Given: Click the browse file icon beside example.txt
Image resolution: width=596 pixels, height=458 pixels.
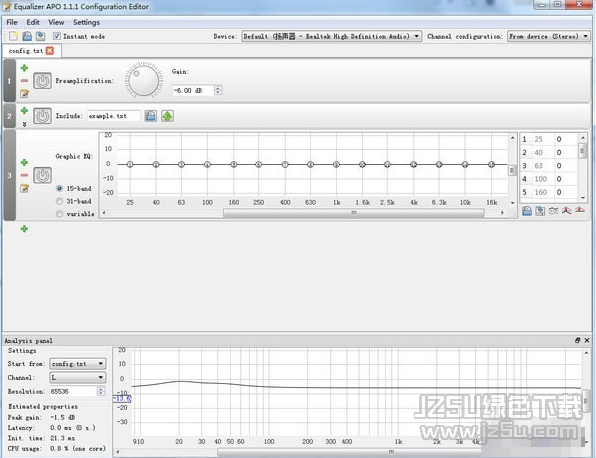Looking at the screenshot, I should click(x=151, y=116).
